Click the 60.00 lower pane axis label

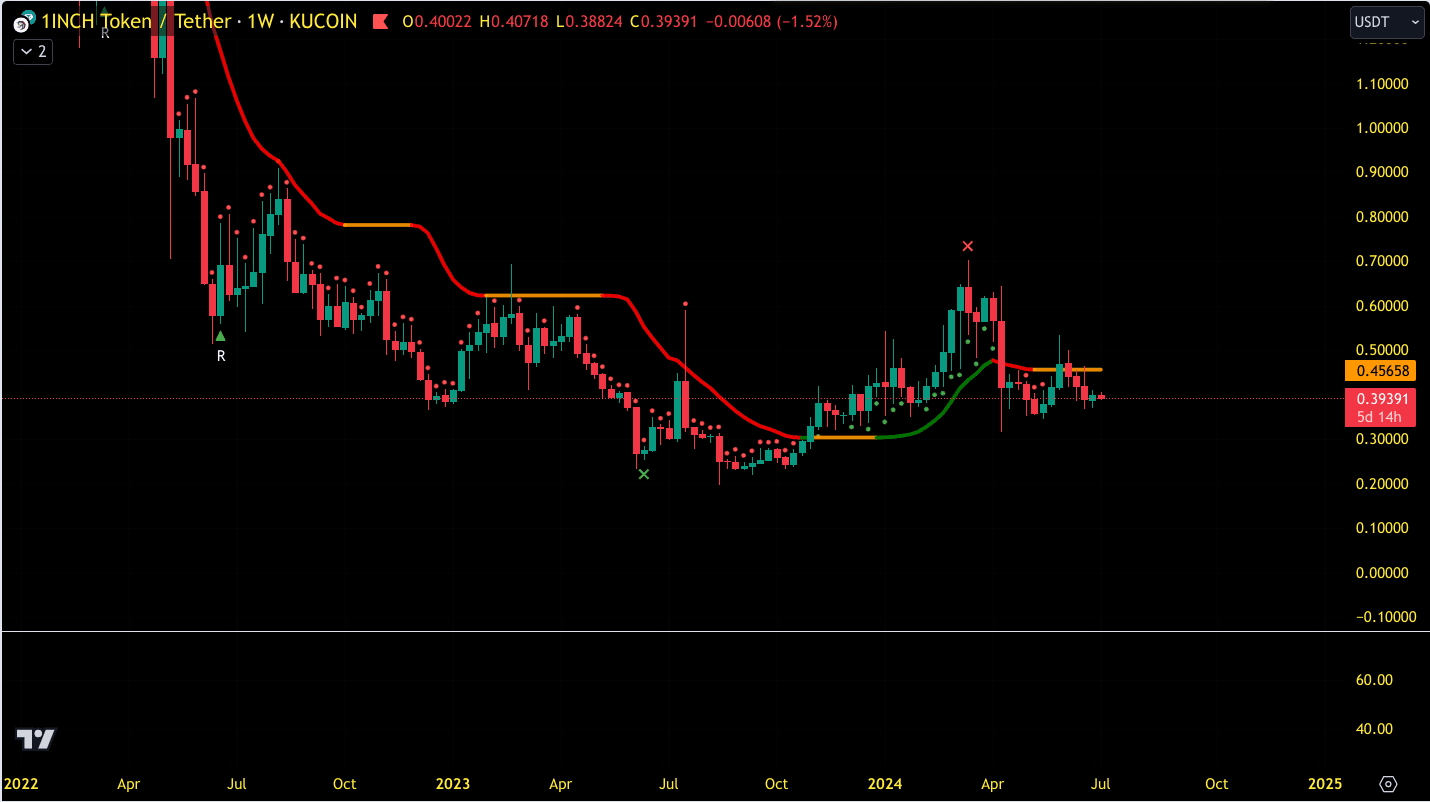[1374, 680]
